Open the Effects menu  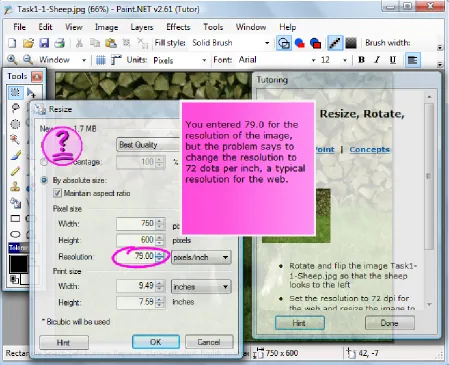178,27
